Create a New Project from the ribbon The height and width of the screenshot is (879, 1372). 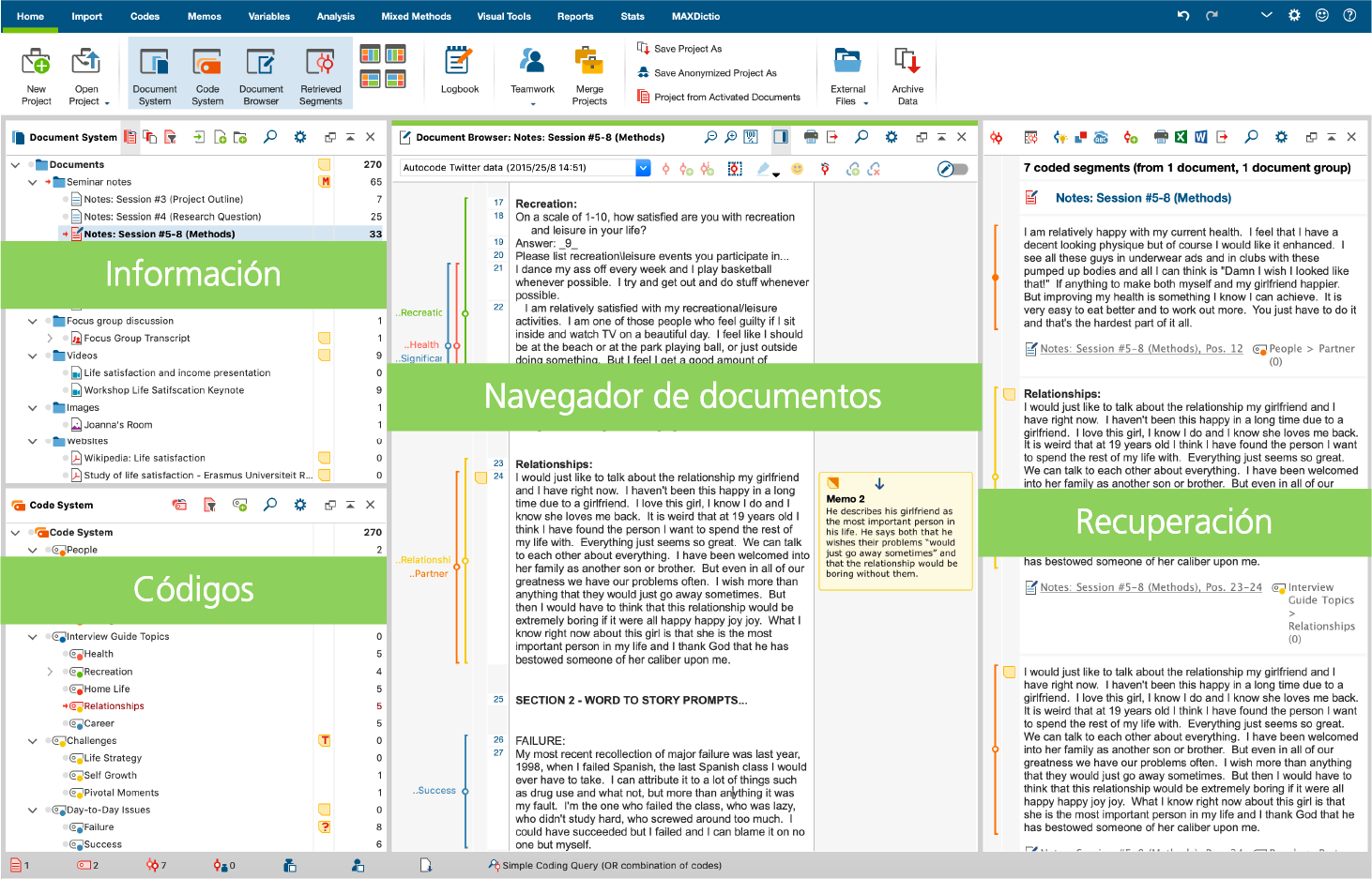click(x=36, y=76)
